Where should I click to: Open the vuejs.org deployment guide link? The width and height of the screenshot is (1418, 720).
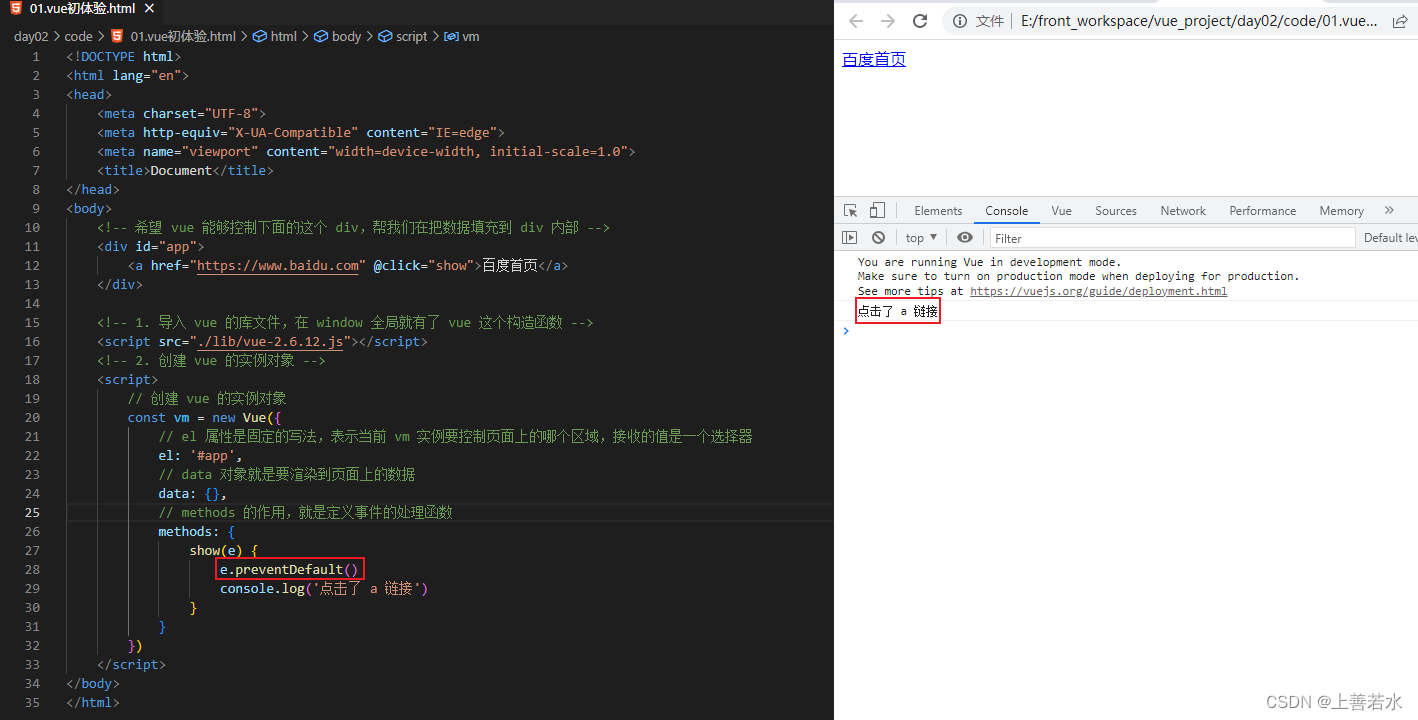click(1098, 291)
